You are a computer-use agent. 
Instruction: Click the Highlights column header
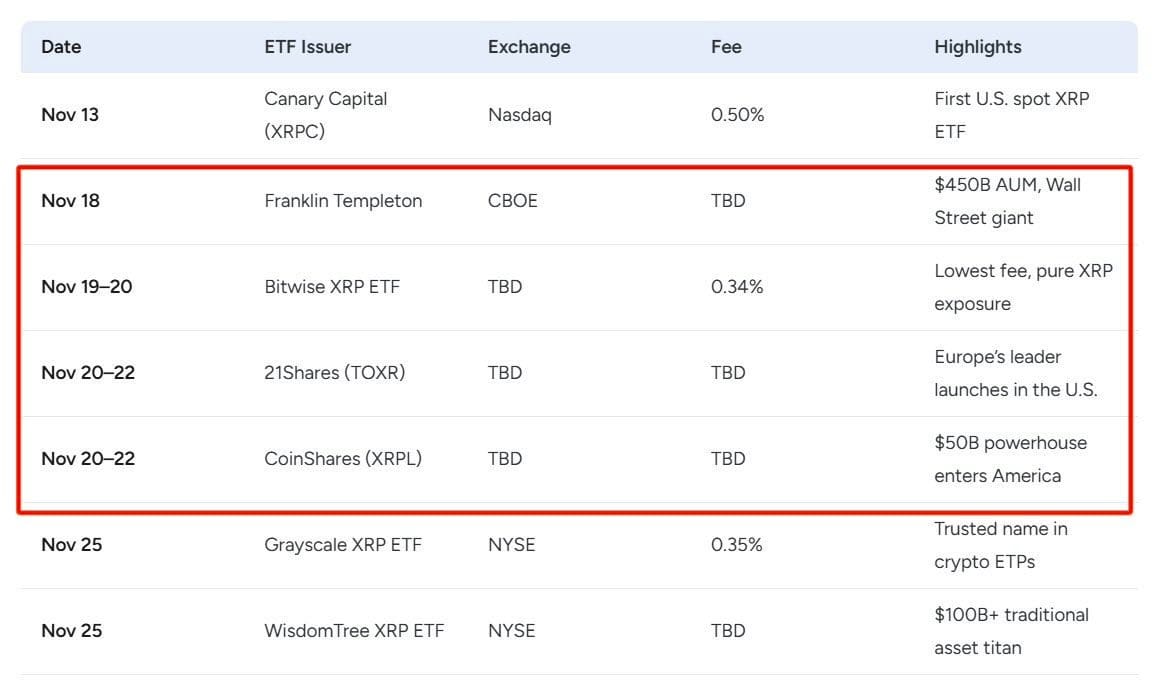pyautogui.click(x=977, y=47)
